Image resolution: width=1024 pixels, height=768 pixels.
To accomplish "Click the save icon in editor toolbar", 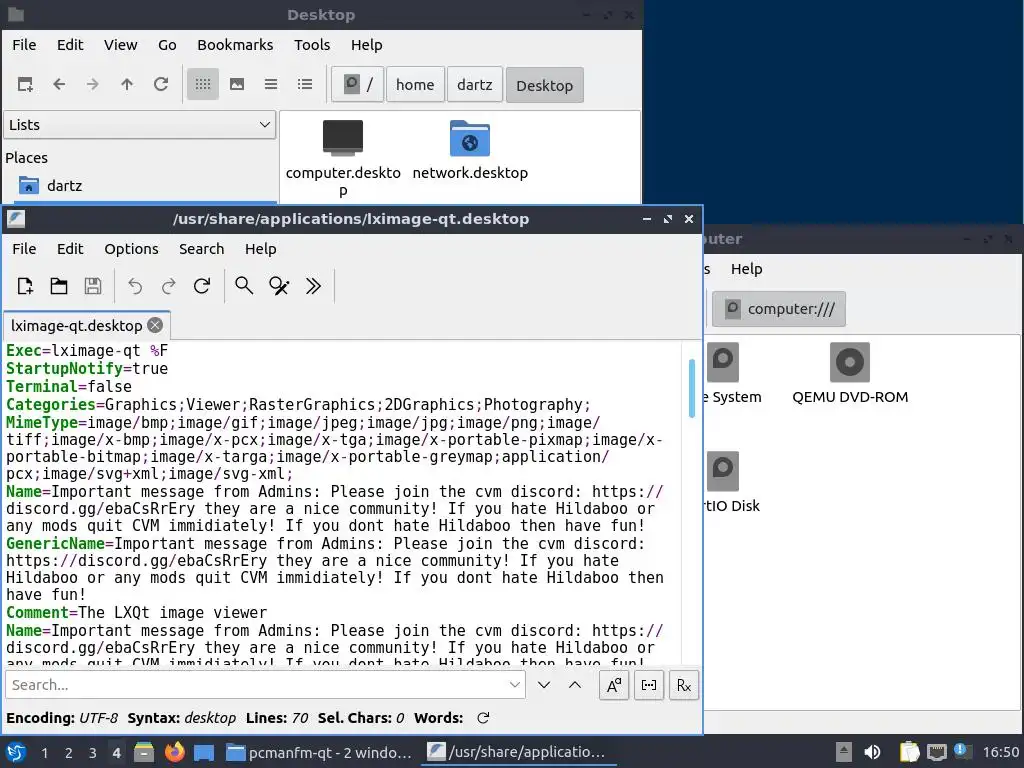I will (x=93, y=286).
